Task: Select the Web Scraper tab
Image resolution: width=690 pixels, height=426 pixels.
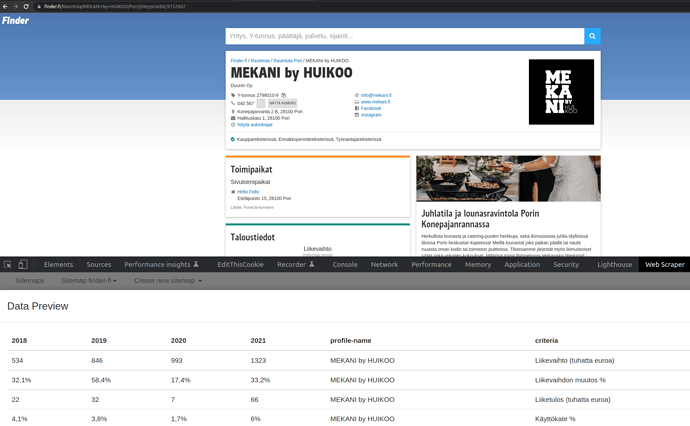Action: click(664, 264)
